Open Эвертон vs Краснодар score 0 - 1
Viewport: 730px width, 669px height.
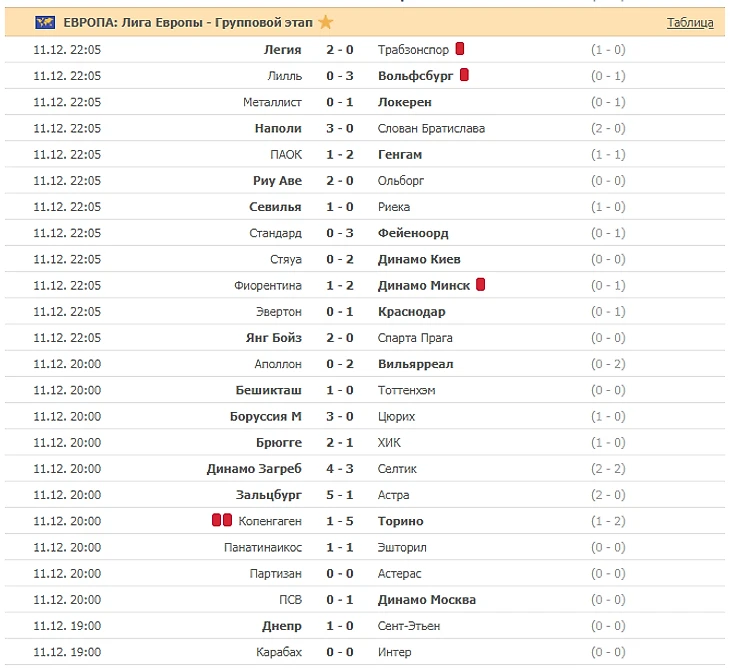click(340, 312)
